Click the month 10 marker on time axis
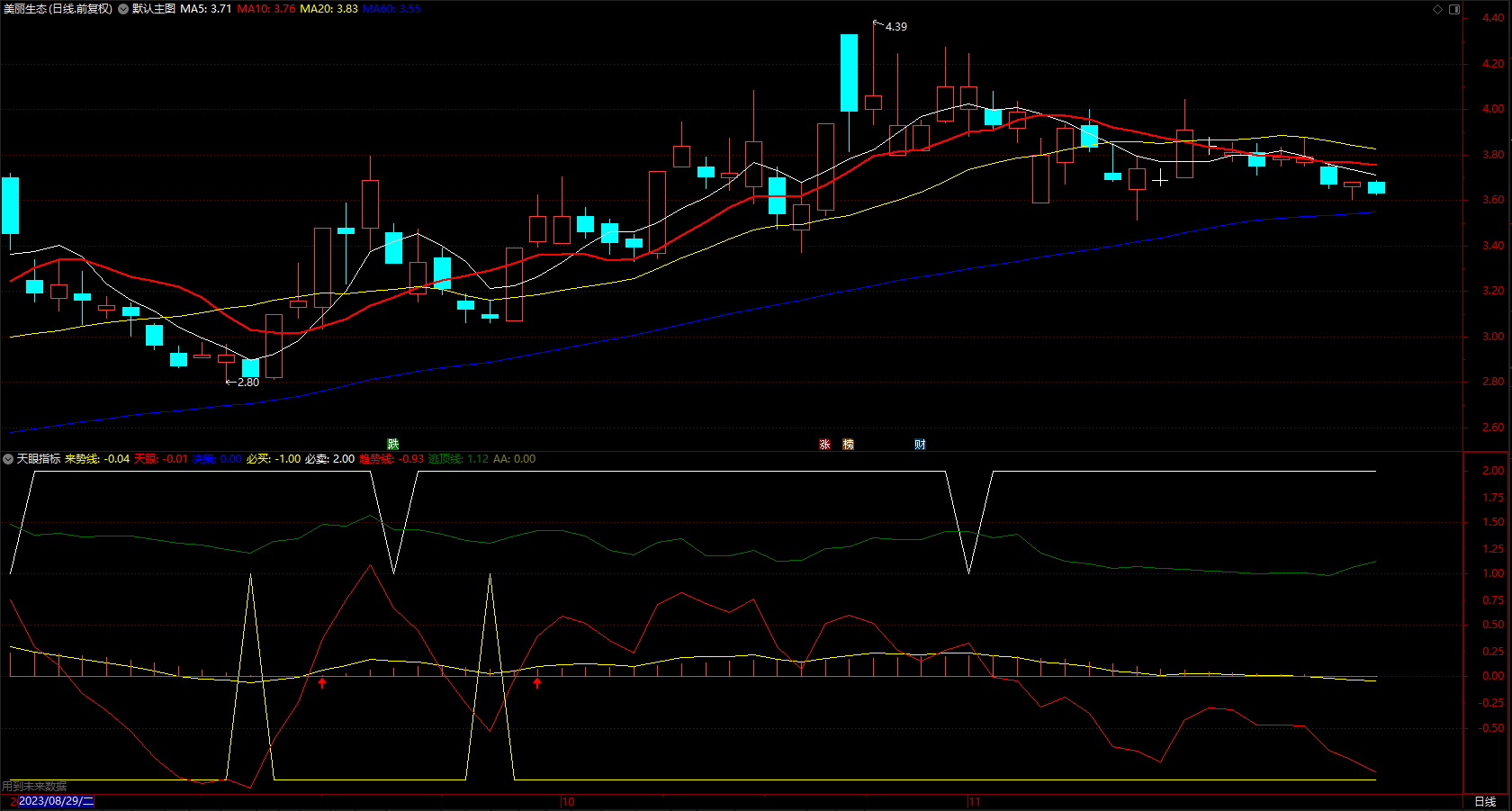This screenshot has width=1512, height=811. [568, 802]
